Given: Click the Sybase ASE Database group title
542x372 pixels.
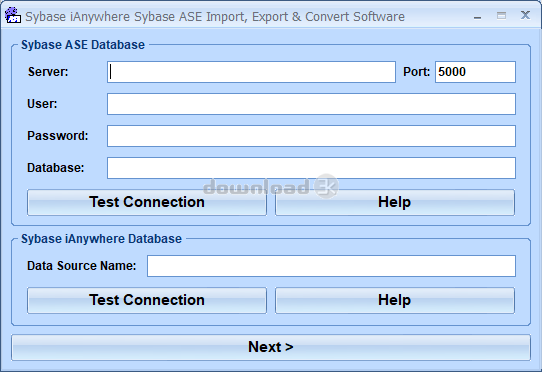Looking at the screenshot, I should click(83, 45).
